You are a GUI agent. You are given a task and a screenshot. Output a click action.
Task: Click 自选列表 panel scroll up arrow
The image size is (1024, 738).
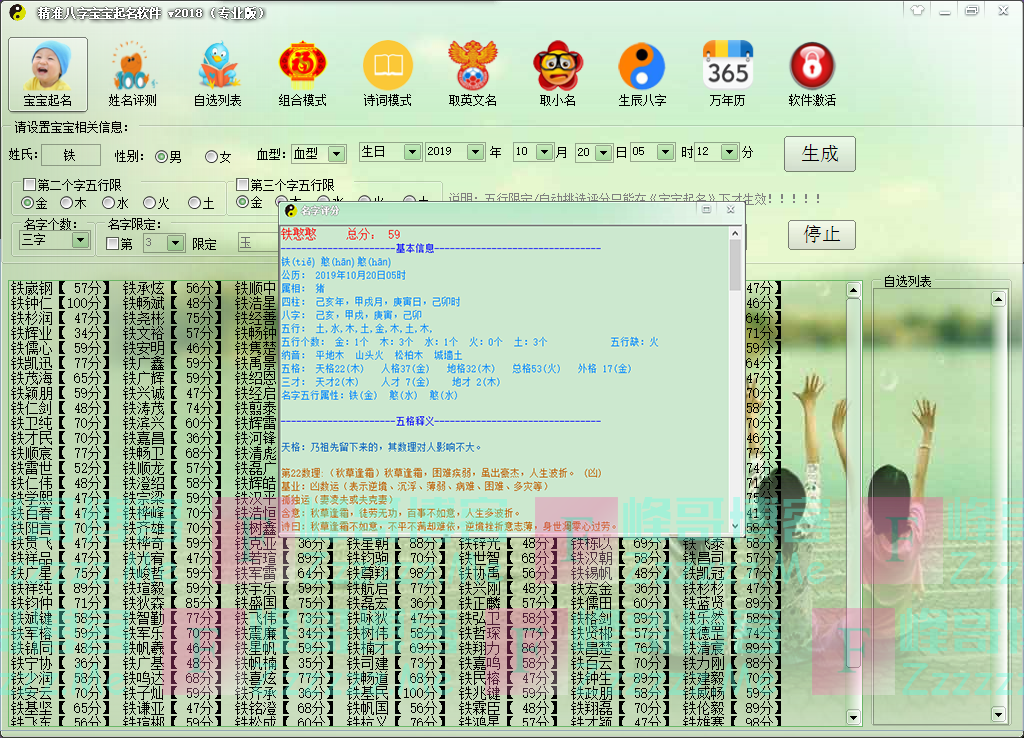point(999,299)
